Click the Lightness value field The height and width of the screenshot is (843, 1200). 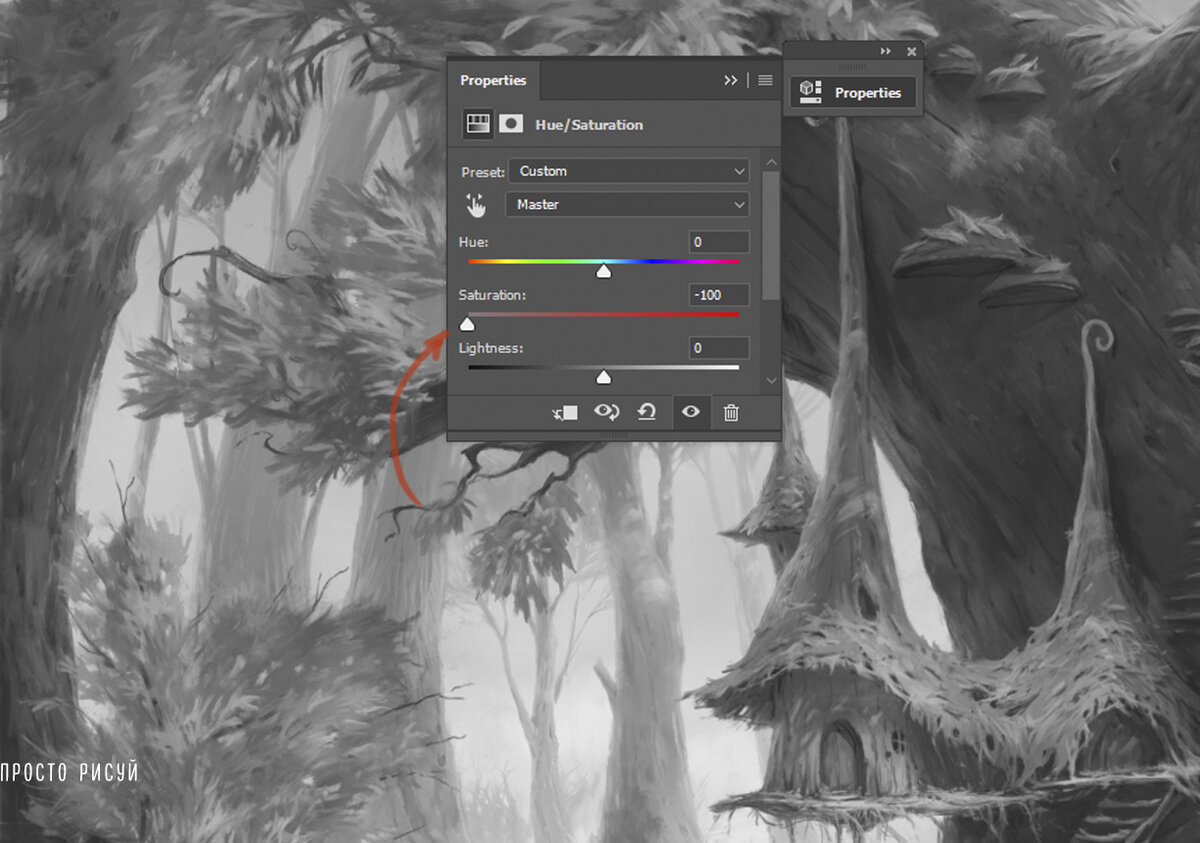point(719,348)
